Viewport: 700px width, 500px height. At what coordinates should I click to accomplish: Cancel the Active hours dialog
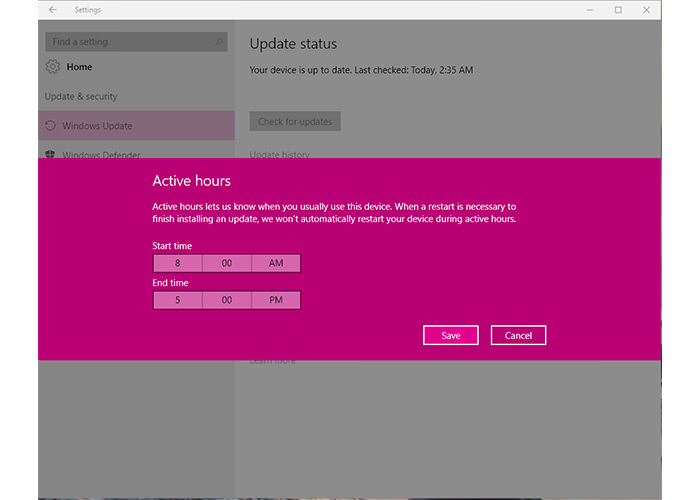pos(518,335)
